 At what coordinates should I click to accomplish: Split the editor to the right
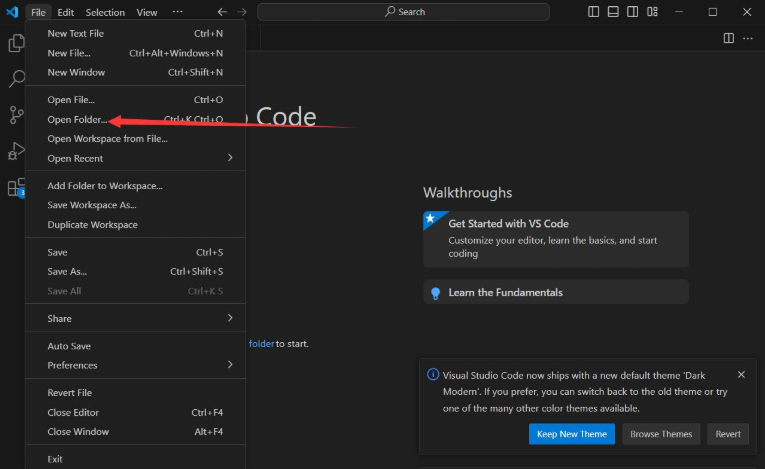tap(728, 38)
